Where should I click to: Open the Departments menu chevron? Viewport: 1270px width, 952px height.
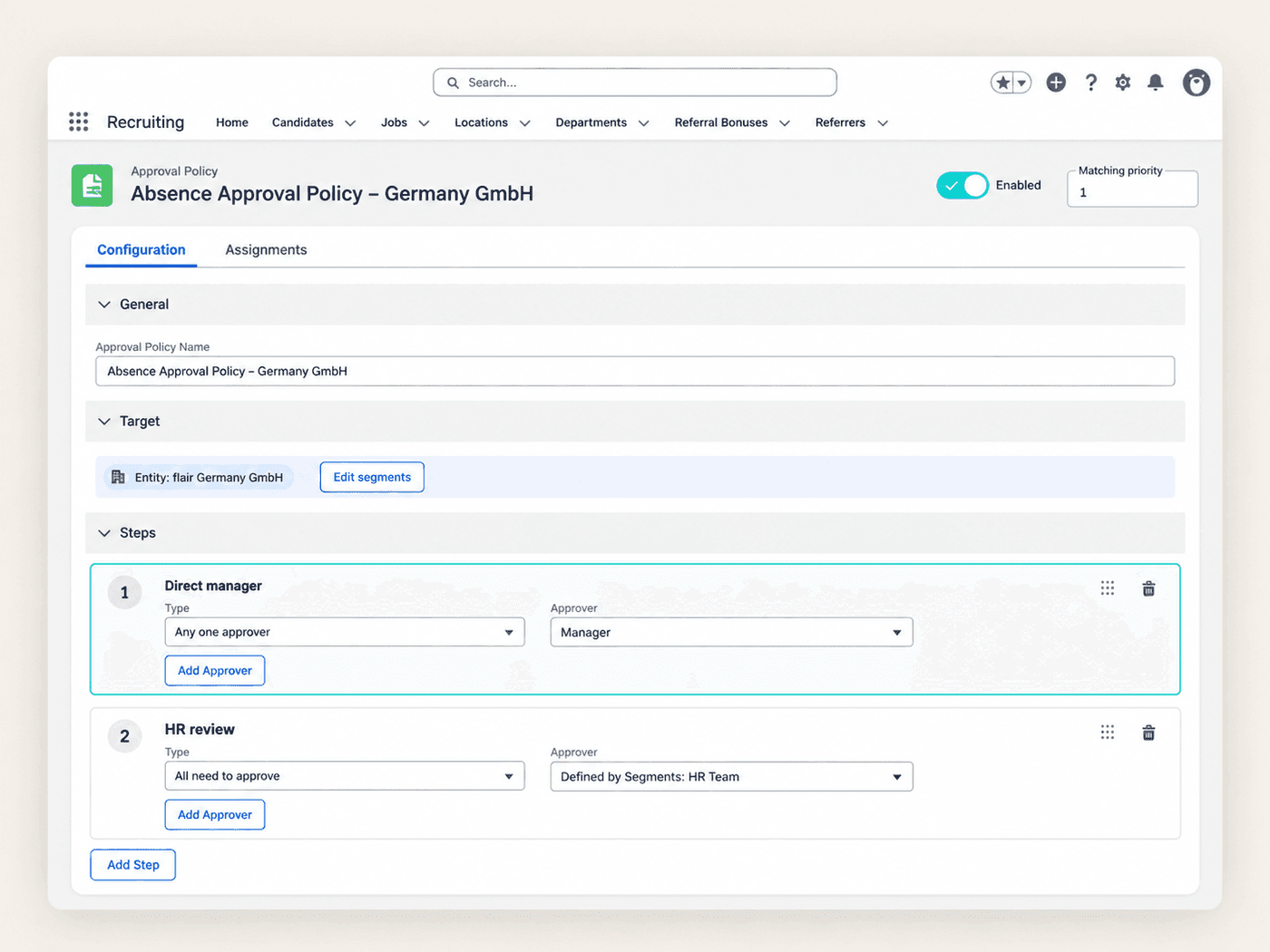coord(643,123)
